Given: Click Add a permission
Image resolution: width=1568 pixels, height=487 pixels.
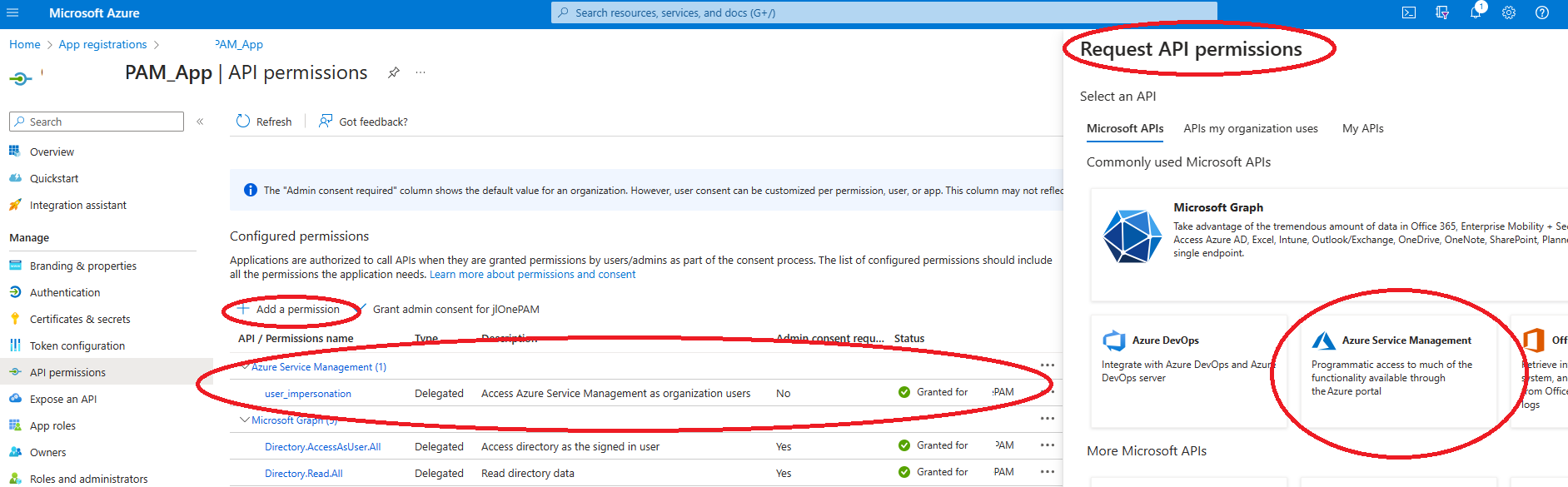Looking at the screenshot, I should [x=289, y=310].
